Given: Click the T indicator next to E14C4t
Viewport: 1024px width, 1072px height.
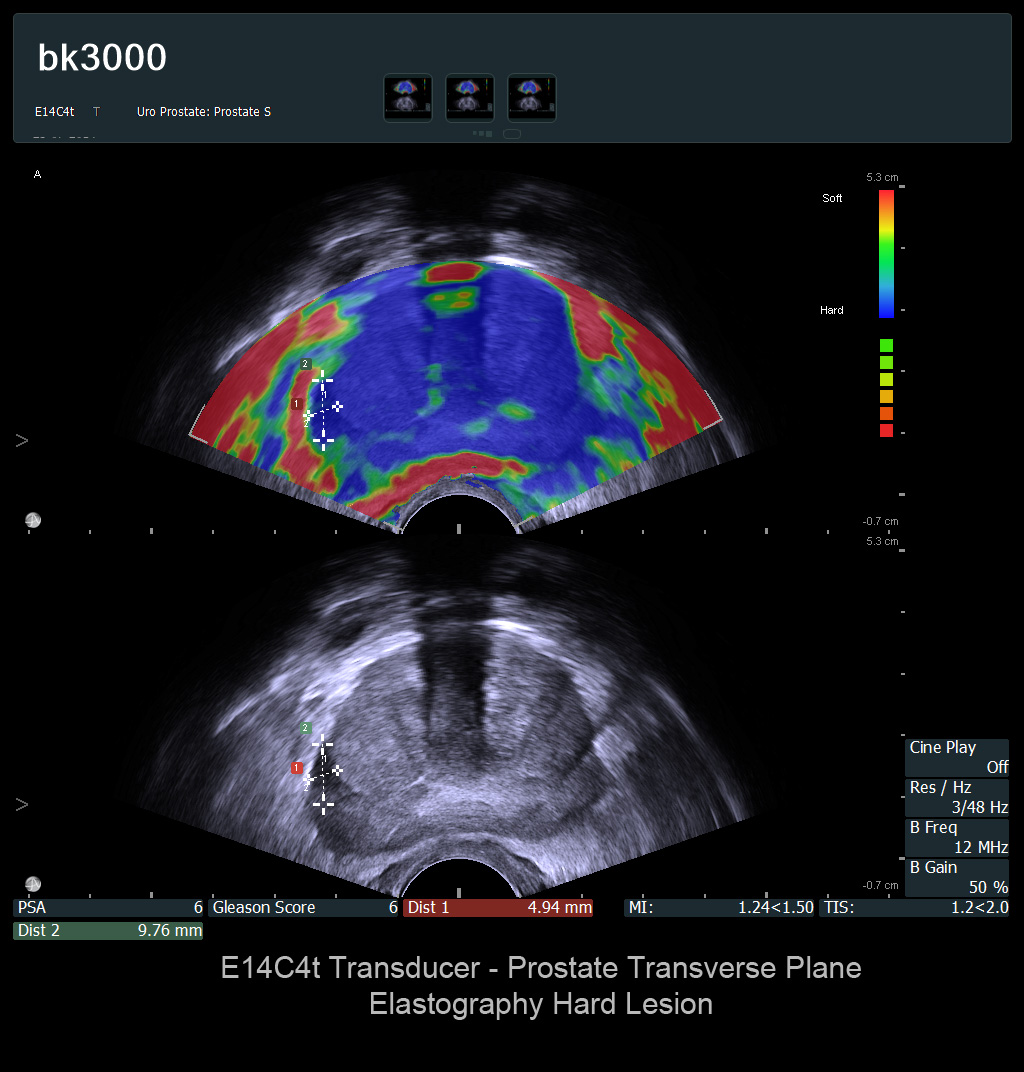Looking at the screenshot, I should pyautogui.click(x=96, y=112).
